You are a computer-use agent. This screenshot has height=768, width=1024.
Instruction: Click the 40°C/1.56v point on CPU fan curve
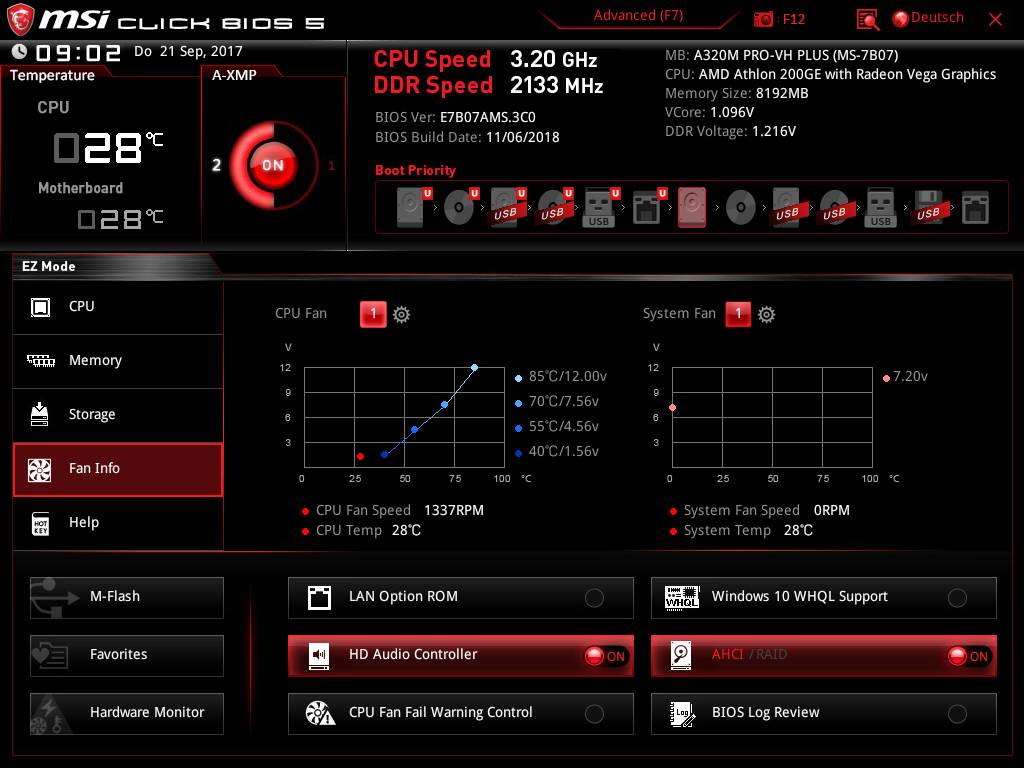(385, 455)
